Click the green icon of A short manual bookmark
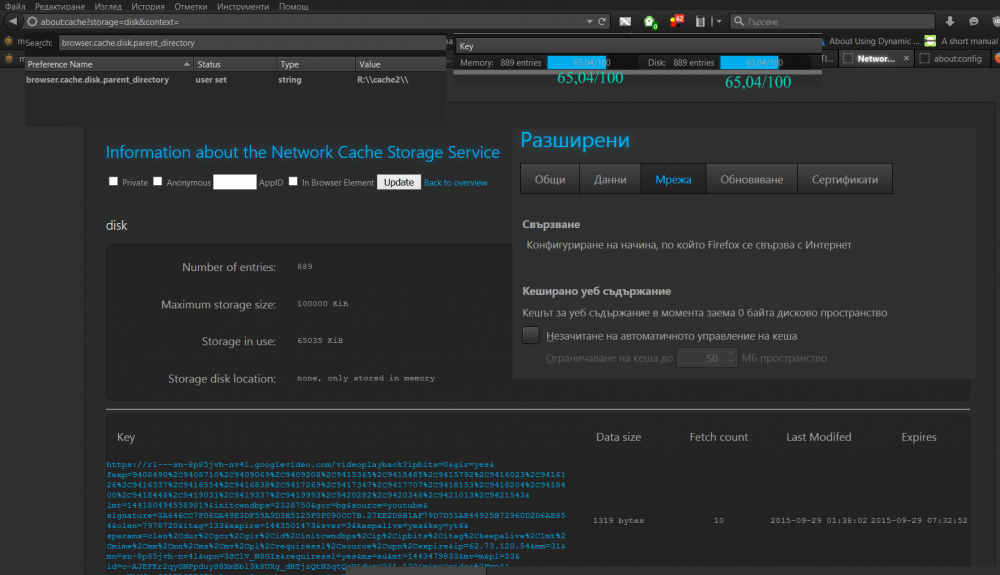Screen dimensions: 1000x575 point(930,41)
